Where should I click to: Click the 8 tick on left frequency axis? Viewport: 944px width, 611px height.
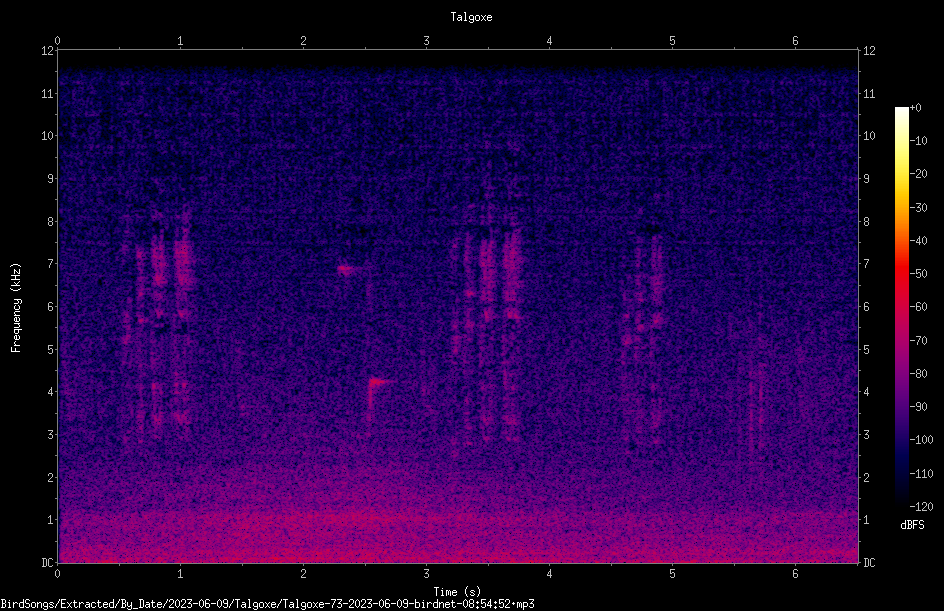[51, 222]
